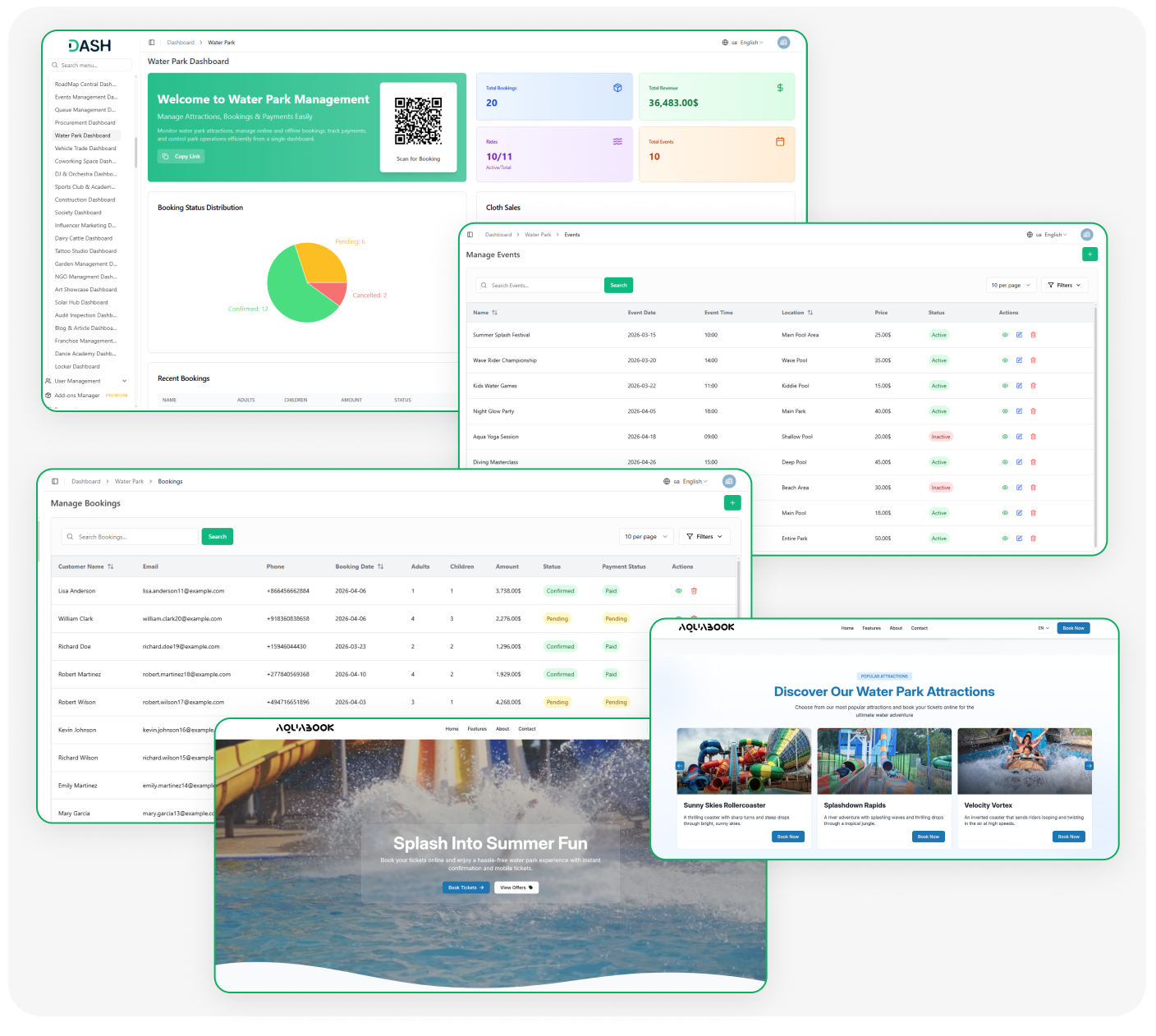Edit the Summer Splash Festival event
Image resolution: width=1156 pixels, height=1036 pixels.
point(1019,335)
